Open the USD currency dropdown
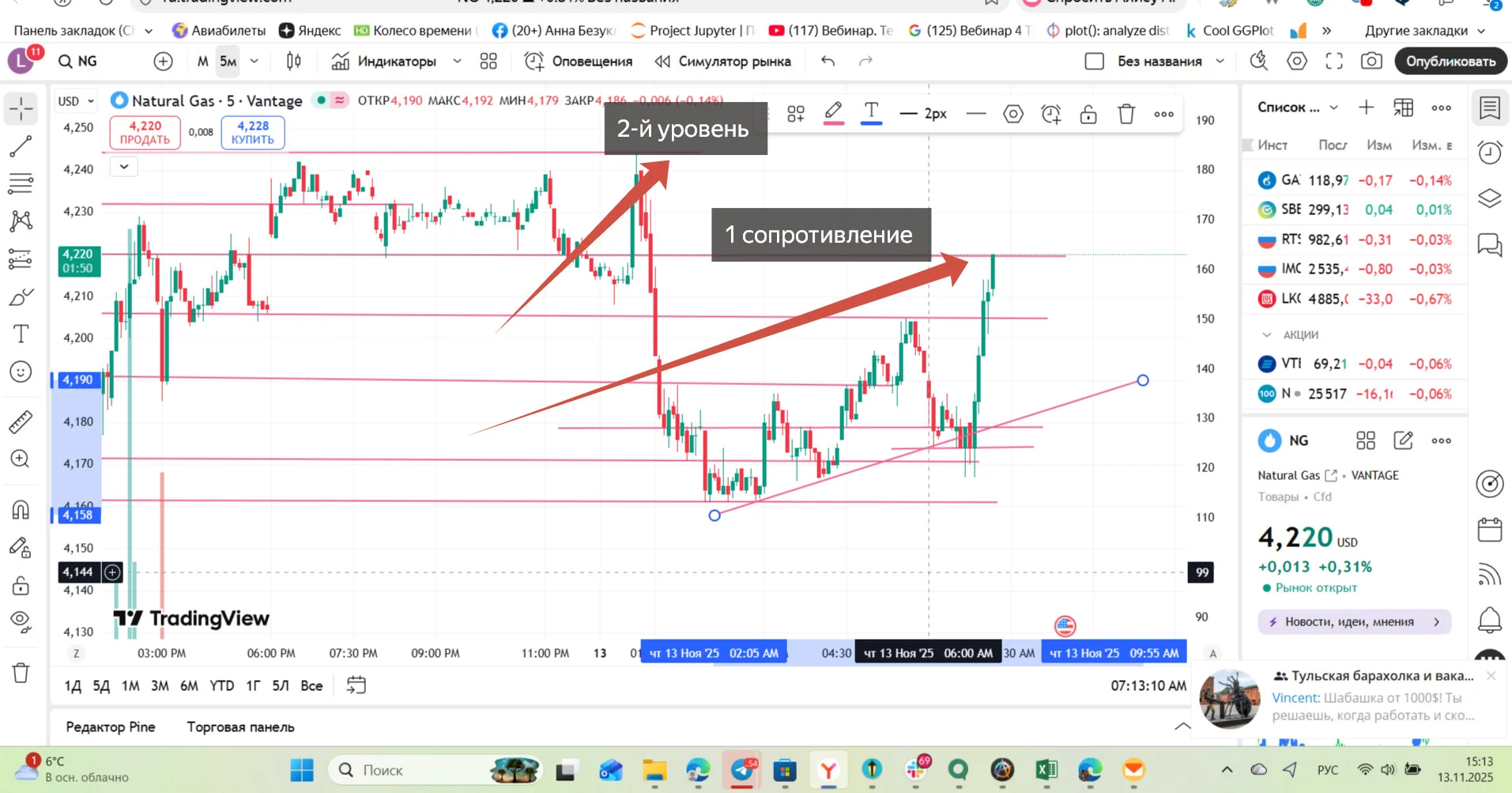 [x=76, y=101]
